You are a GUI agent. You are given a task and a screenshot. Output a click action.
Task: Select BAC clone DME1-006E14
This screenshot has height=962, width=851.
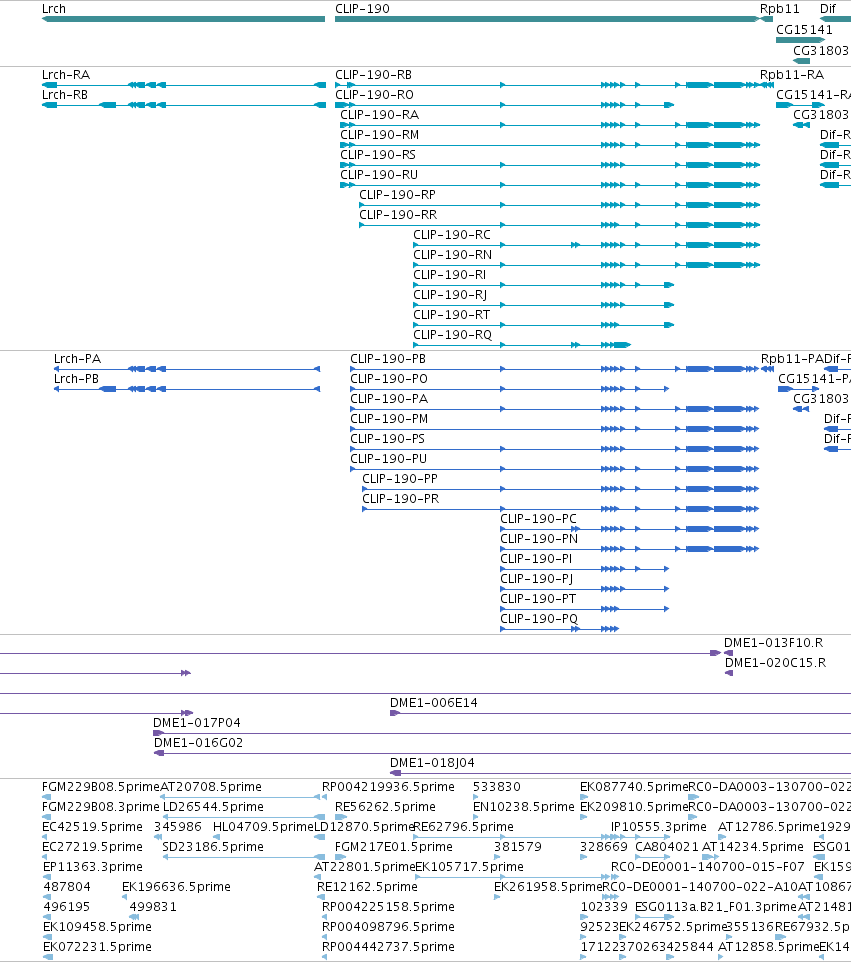[x=434, y=702]
